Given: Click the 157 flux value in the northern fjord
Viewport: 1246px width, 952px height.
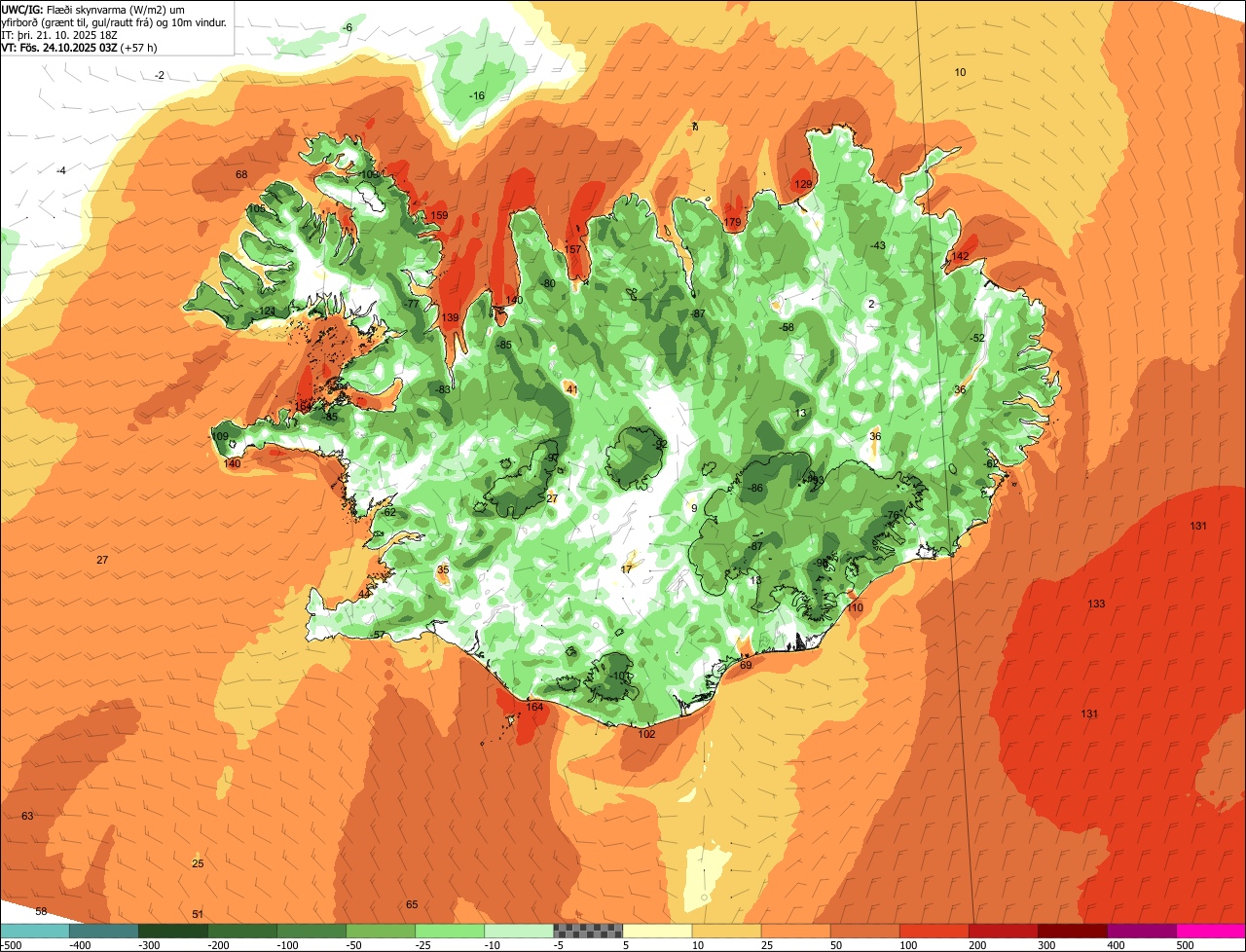Looking at the screenshot, I should pyautogui.click(x=573, y=250).
